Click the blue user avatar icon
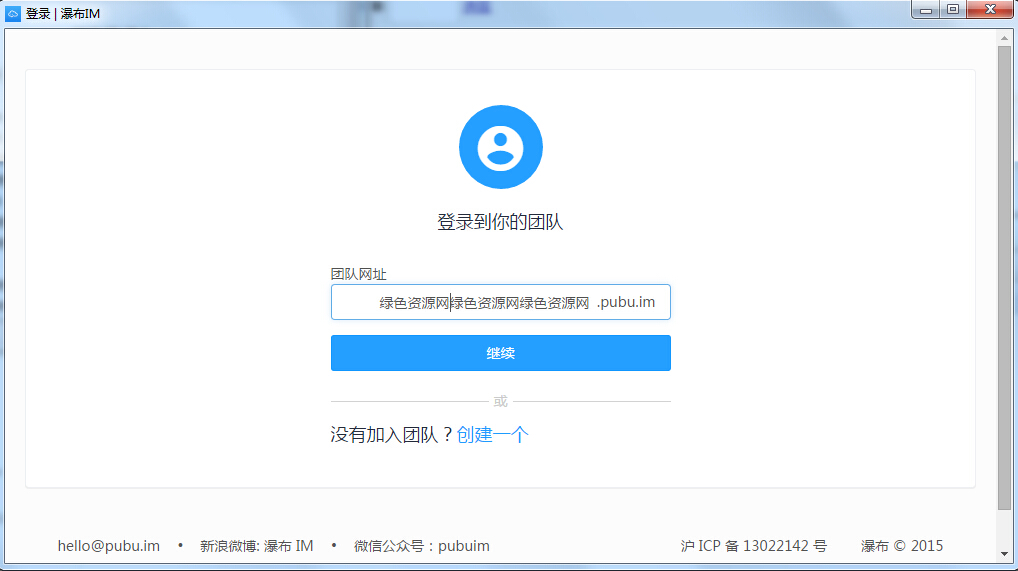 [500, 147]
